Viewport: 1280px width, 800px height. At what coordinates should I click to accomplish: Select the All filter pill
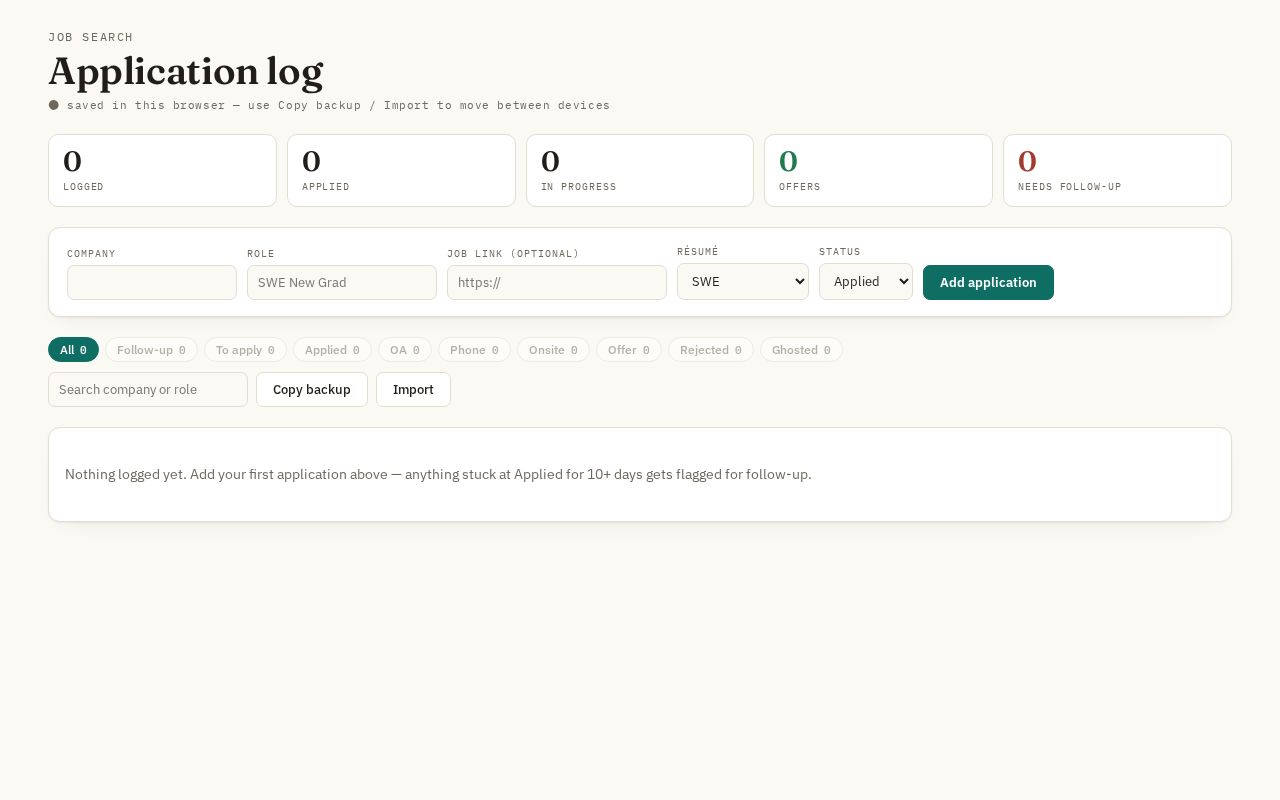click(x=73, y=350)
